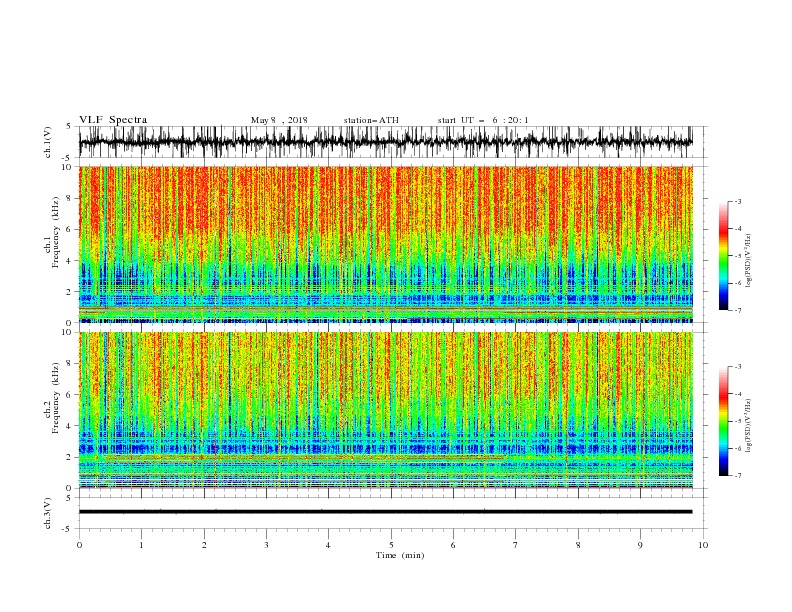The image size is (792, 612).
Task: Click the "8" kHz tick of ch.1 axis
Action: click(x=70, y=198)
